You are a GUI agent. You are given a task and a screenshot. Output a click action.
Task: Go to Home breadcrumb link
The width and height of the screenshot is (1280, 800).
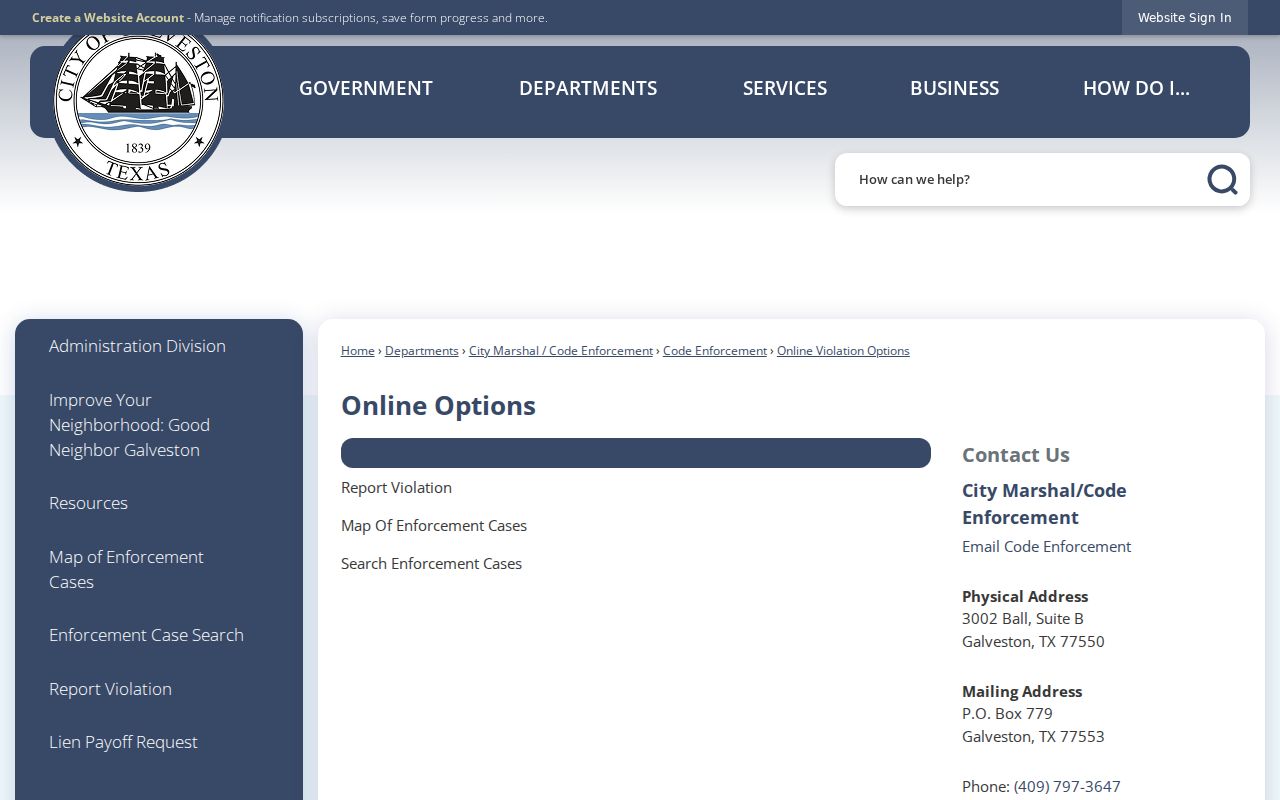click(358, 351)
